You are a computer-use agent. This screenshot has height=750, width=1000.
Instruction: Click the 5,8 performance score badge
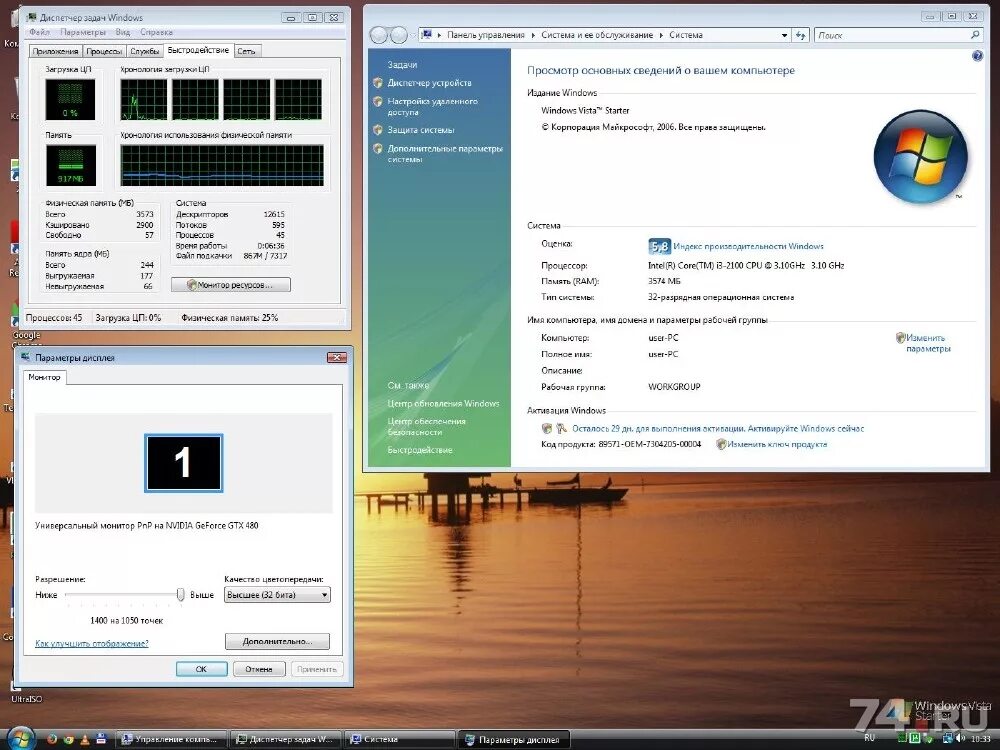[659, 246]
